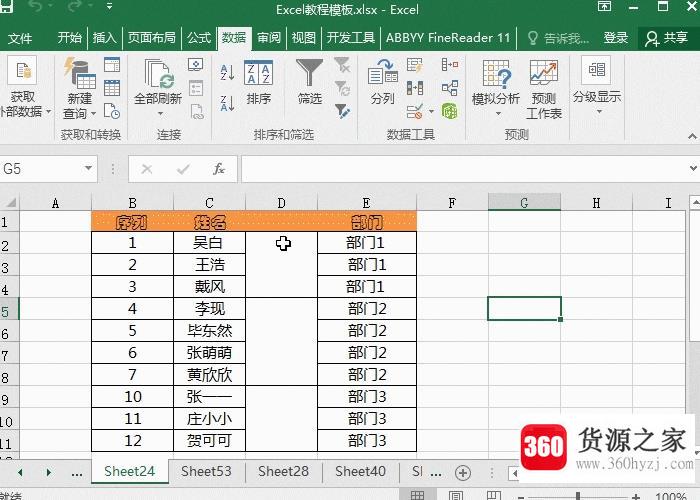Expand 模拟分析 what-if dropdown
700x500 pixels.
498,114
